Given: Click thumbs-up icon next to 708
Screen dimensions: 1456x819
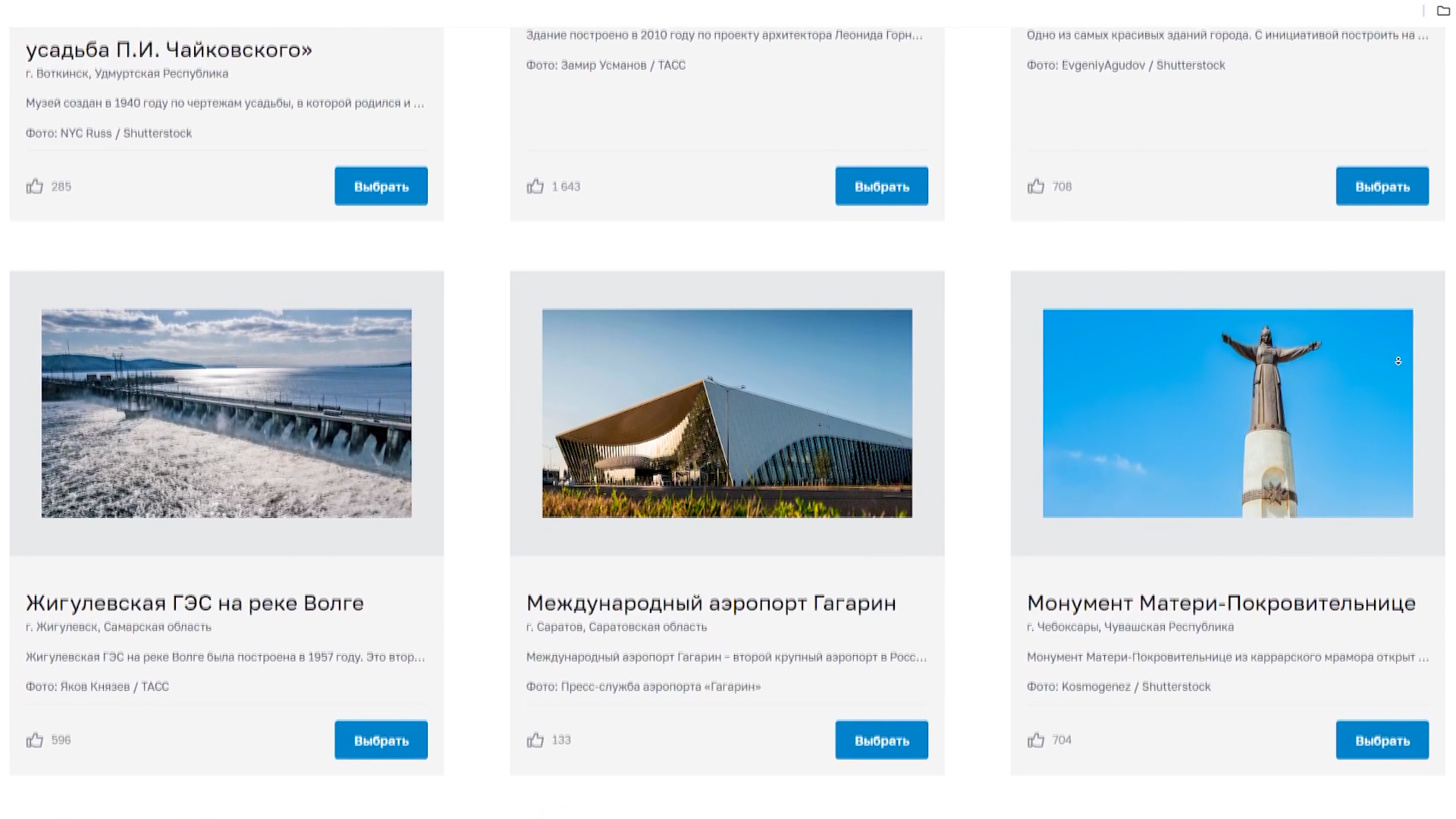Looking at the screenshot, I should point(1036,187).
